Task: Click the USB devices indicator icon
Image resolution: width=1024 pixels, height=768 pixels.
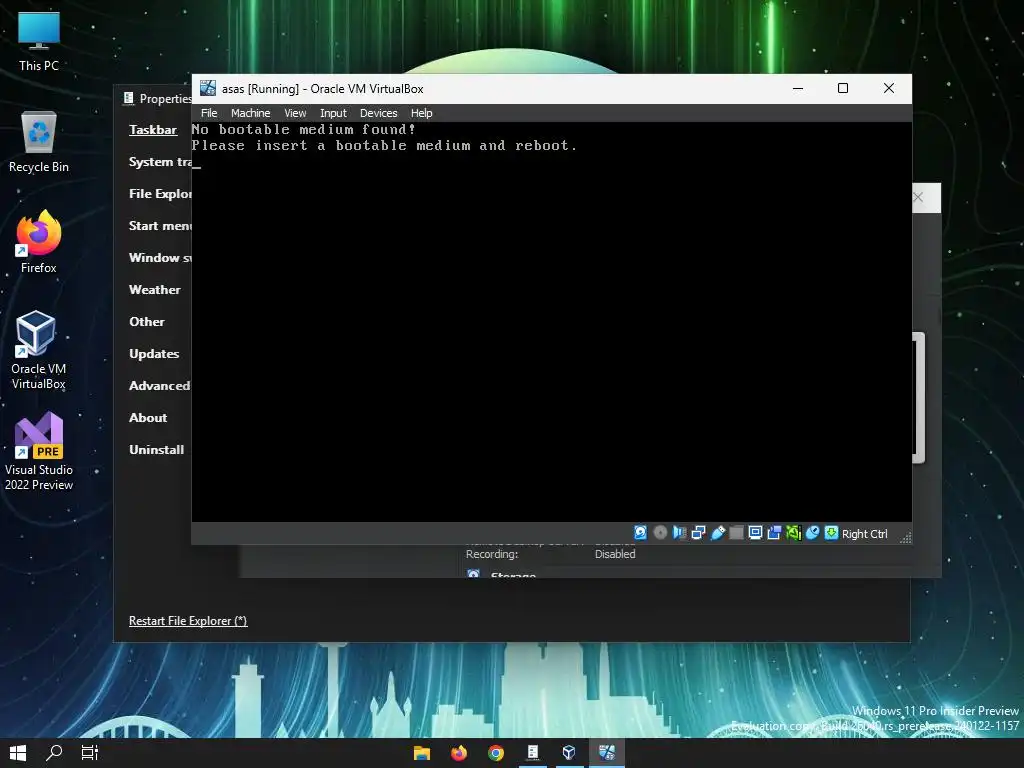Action: [717, 533]
